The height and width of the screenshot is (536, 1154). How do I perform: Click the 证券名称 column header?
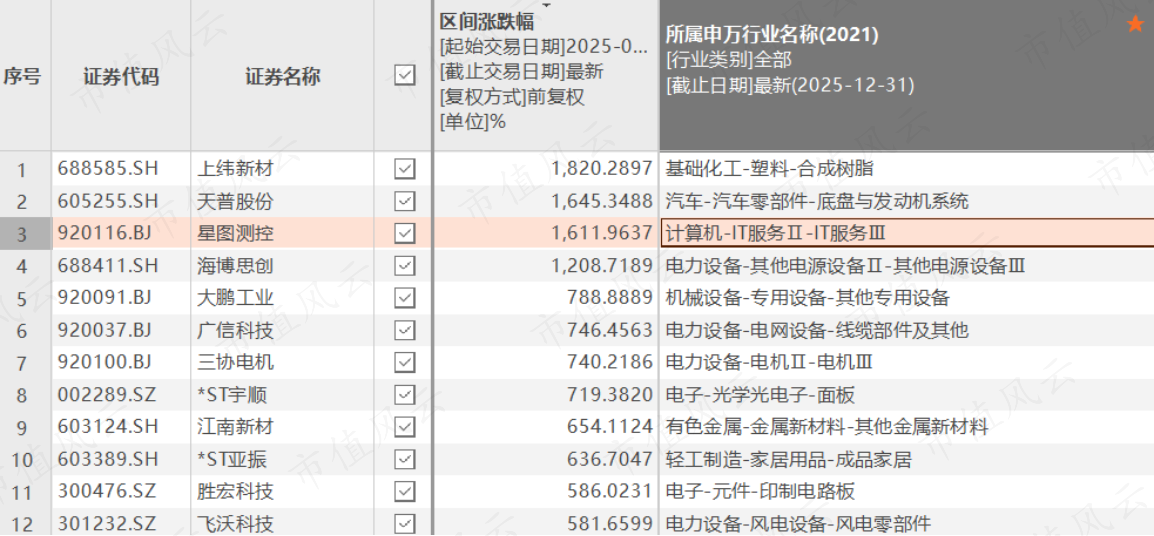click(283, 77)
